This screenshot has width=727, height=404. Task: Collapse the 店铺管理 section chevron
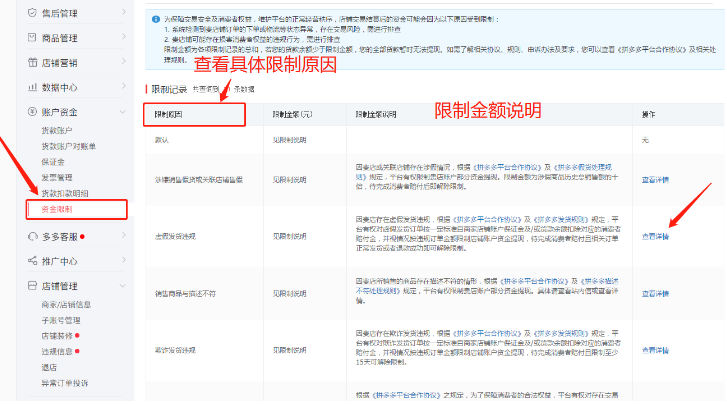pyautogui.click(x=123, y=286)
